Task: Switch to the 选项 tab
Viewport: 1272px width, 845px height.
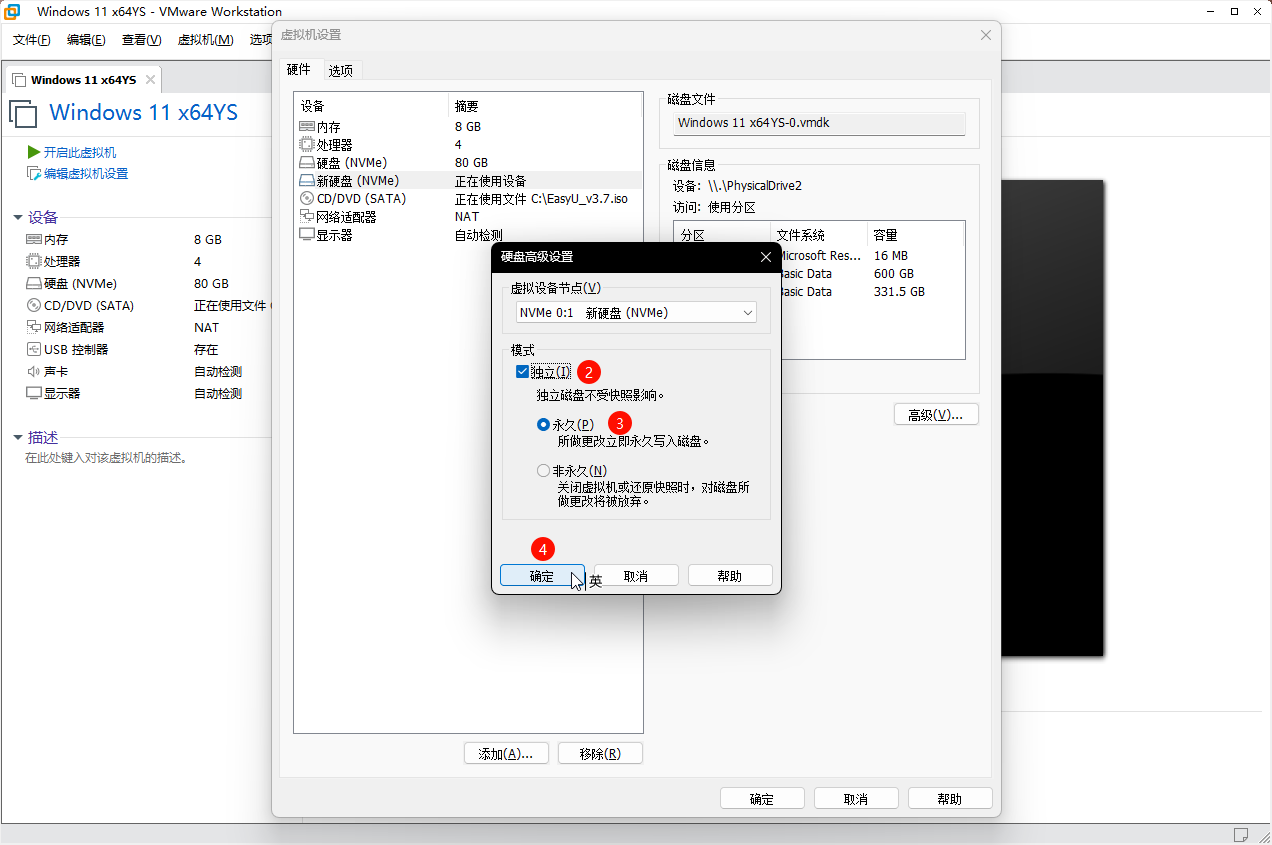Action: tap(341, 71)
